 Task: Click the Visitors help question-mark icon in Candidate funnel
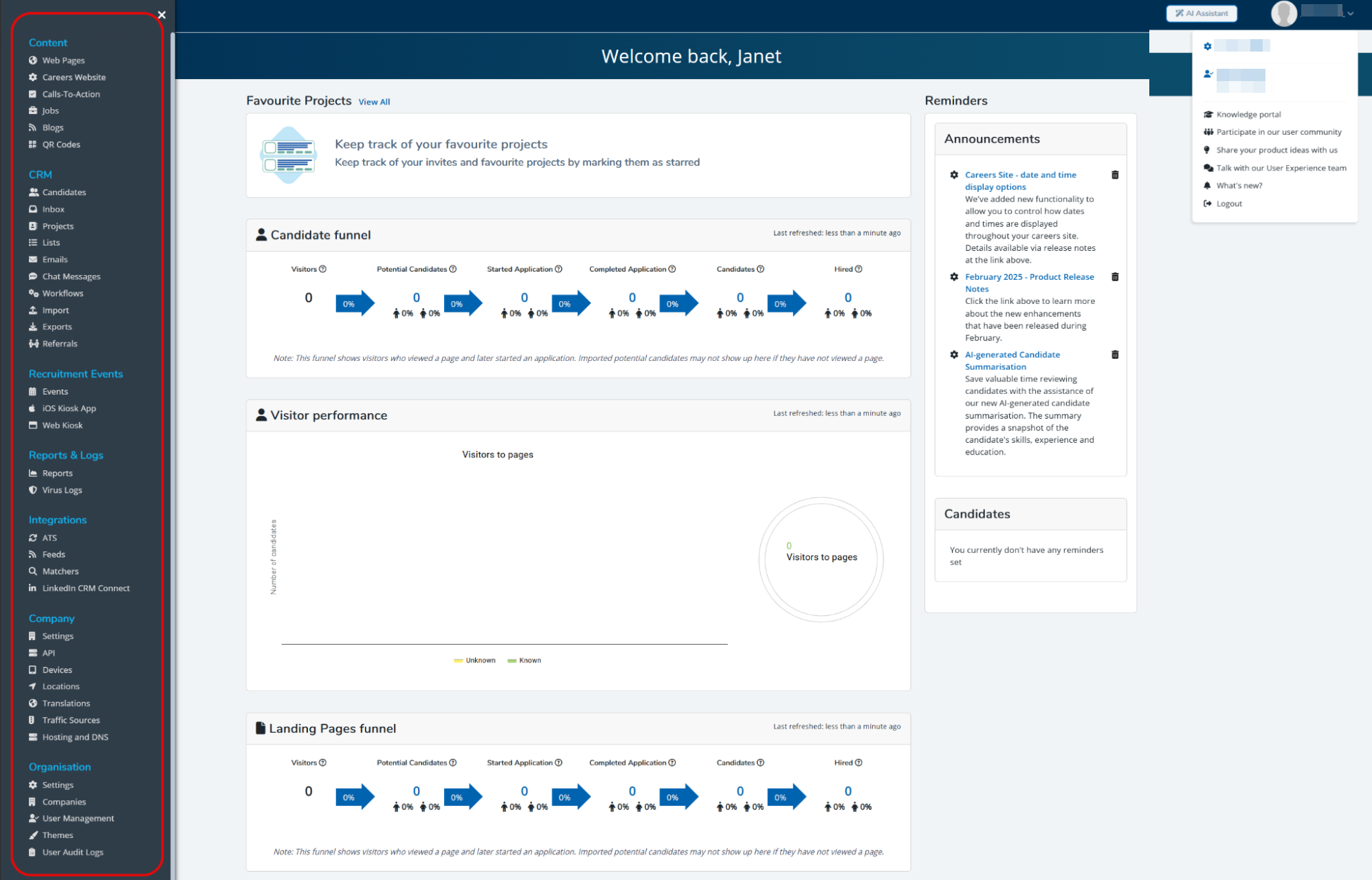pos(322,269)
